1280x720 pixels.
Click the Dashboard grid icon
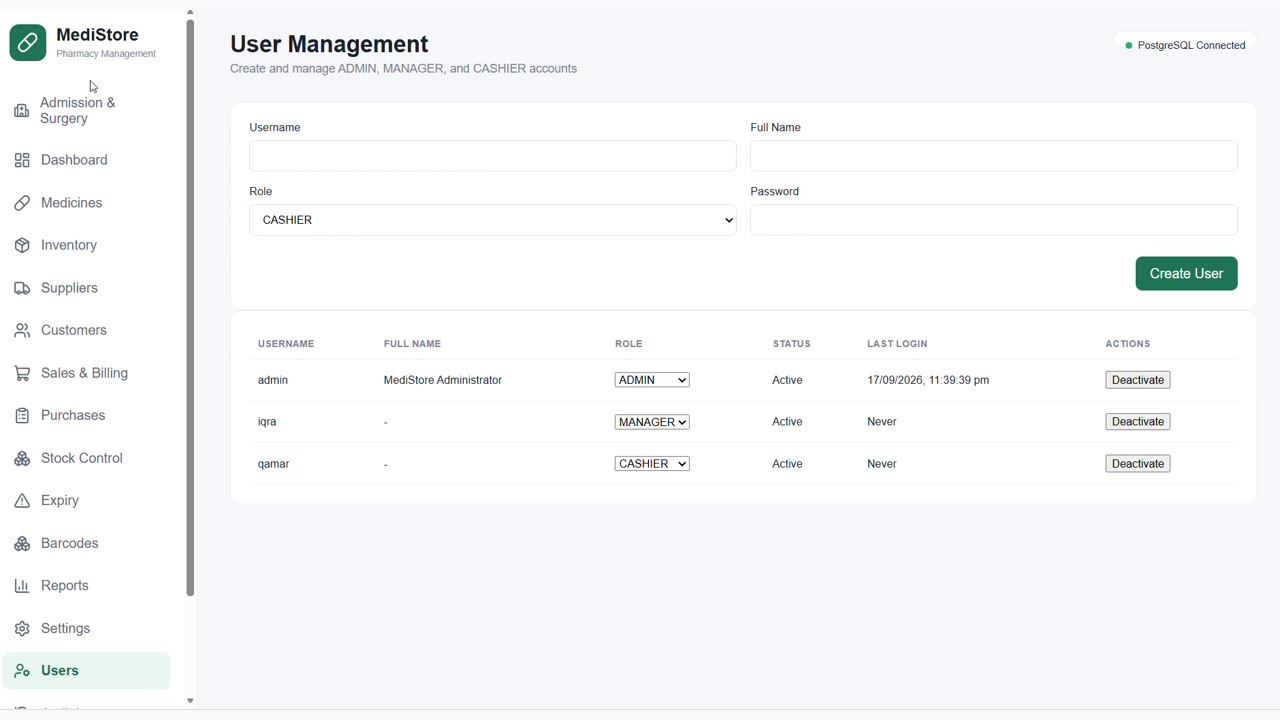click(22, 160)
